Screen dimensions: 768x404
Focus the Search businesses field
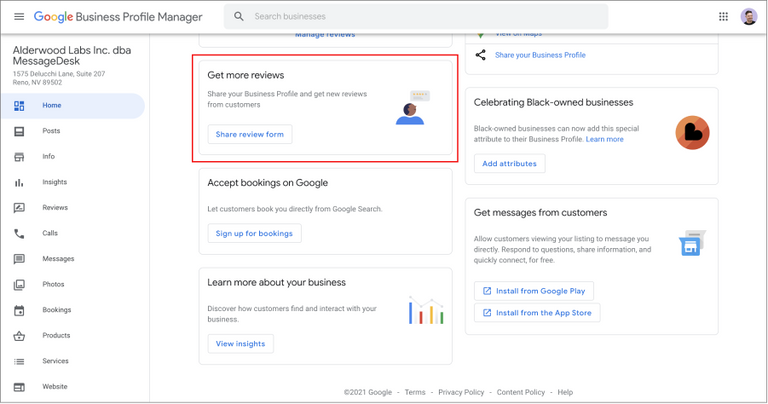point(416,17)
